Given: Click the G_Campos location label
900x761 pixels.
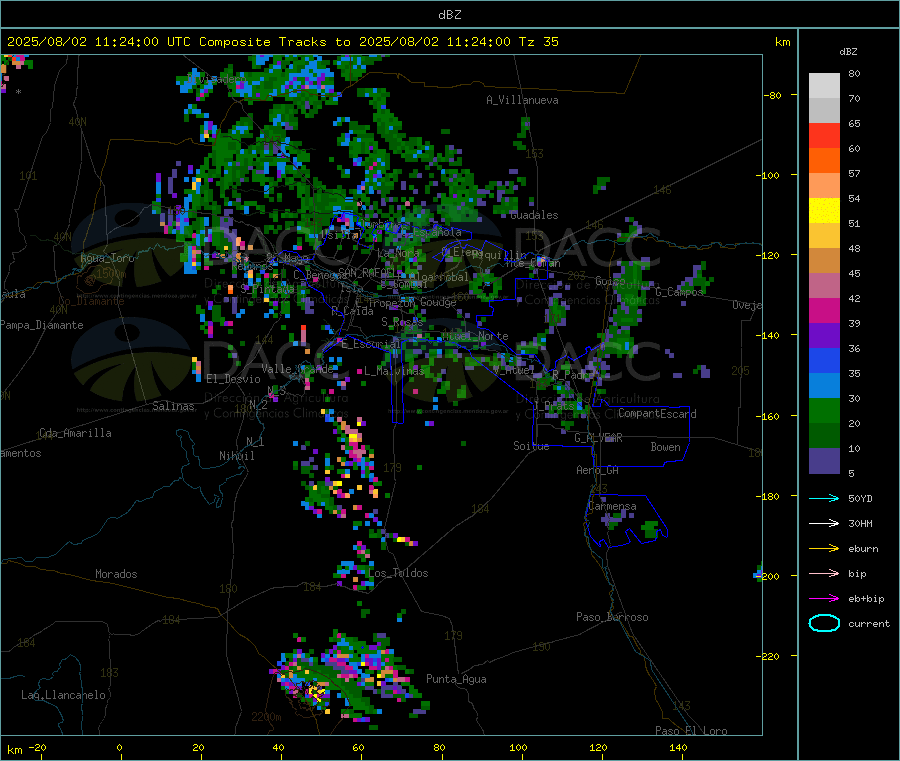Looking at the screenshot, I should point(679,292).
